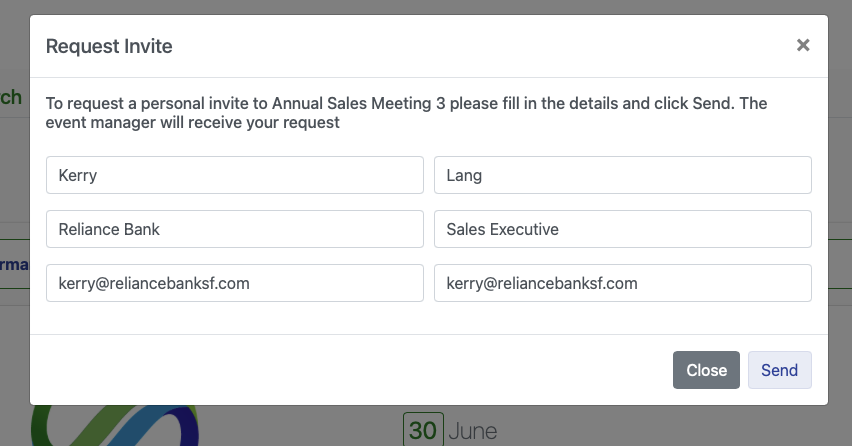852x446 pixels.
Task: Click the grey Close button
Action: pos(706,370)
